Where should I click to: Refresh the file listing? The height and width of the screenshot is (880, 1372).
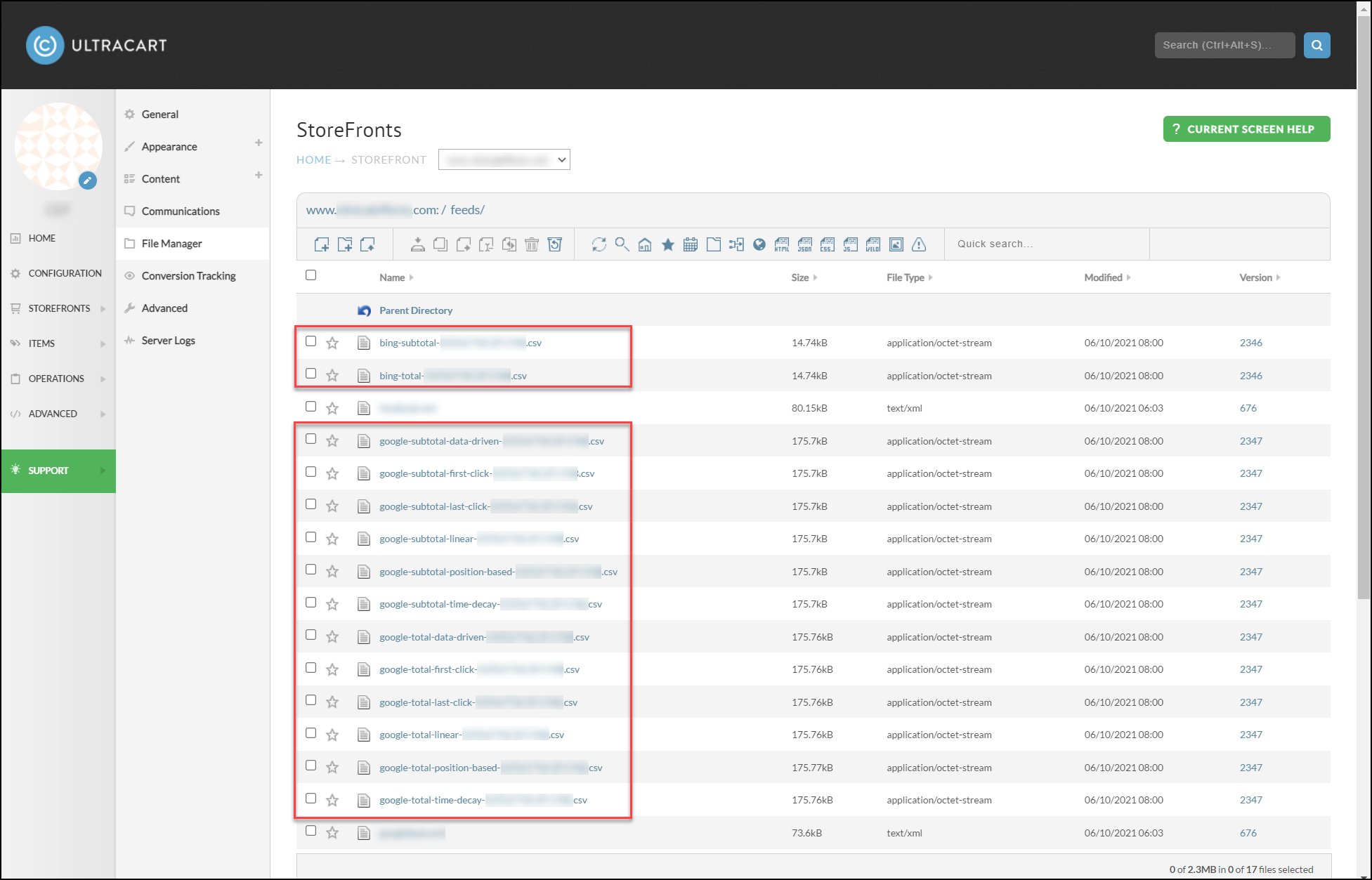(x=599, y=244)
